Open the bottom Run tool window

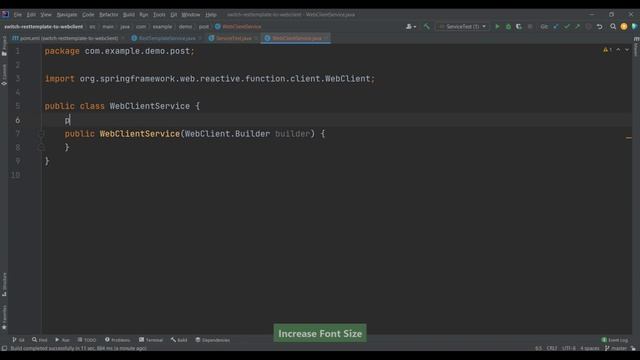coord(62,340)
